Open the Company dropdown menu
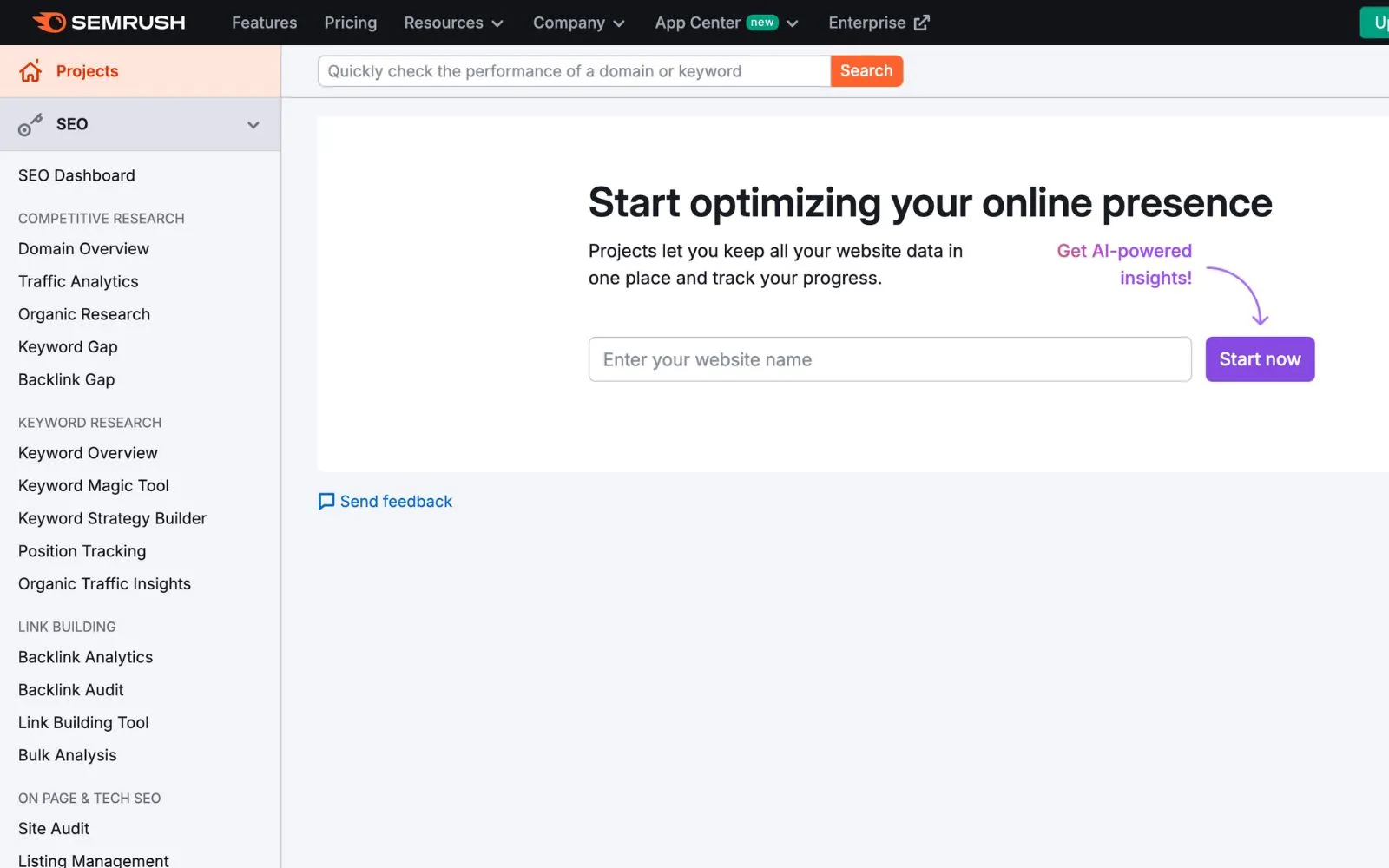This screenshot has width=1389, height=868. point(578,23)
